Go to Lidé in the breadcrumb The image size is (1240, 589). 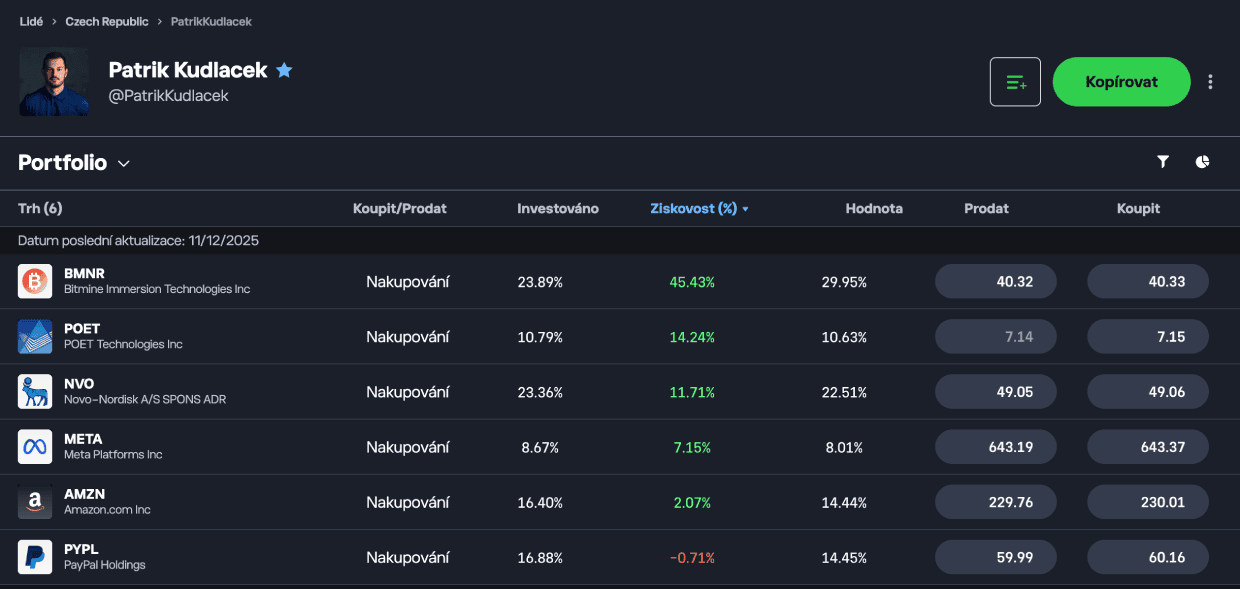(31, 21)
